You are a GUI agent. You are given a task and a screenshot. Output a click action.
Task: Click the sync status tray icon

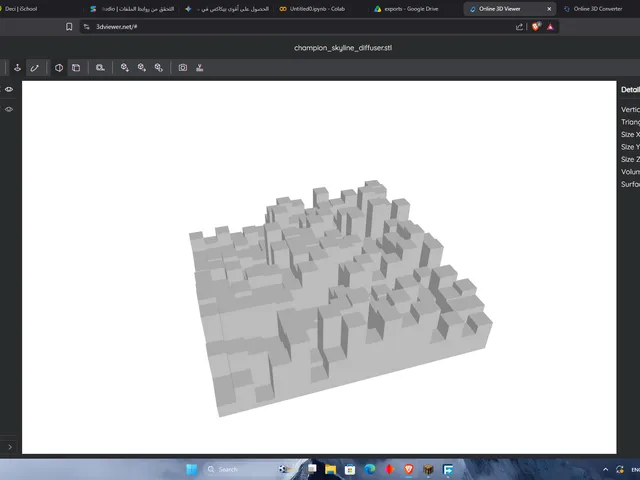pyautogui.click(x=620, y=469)
